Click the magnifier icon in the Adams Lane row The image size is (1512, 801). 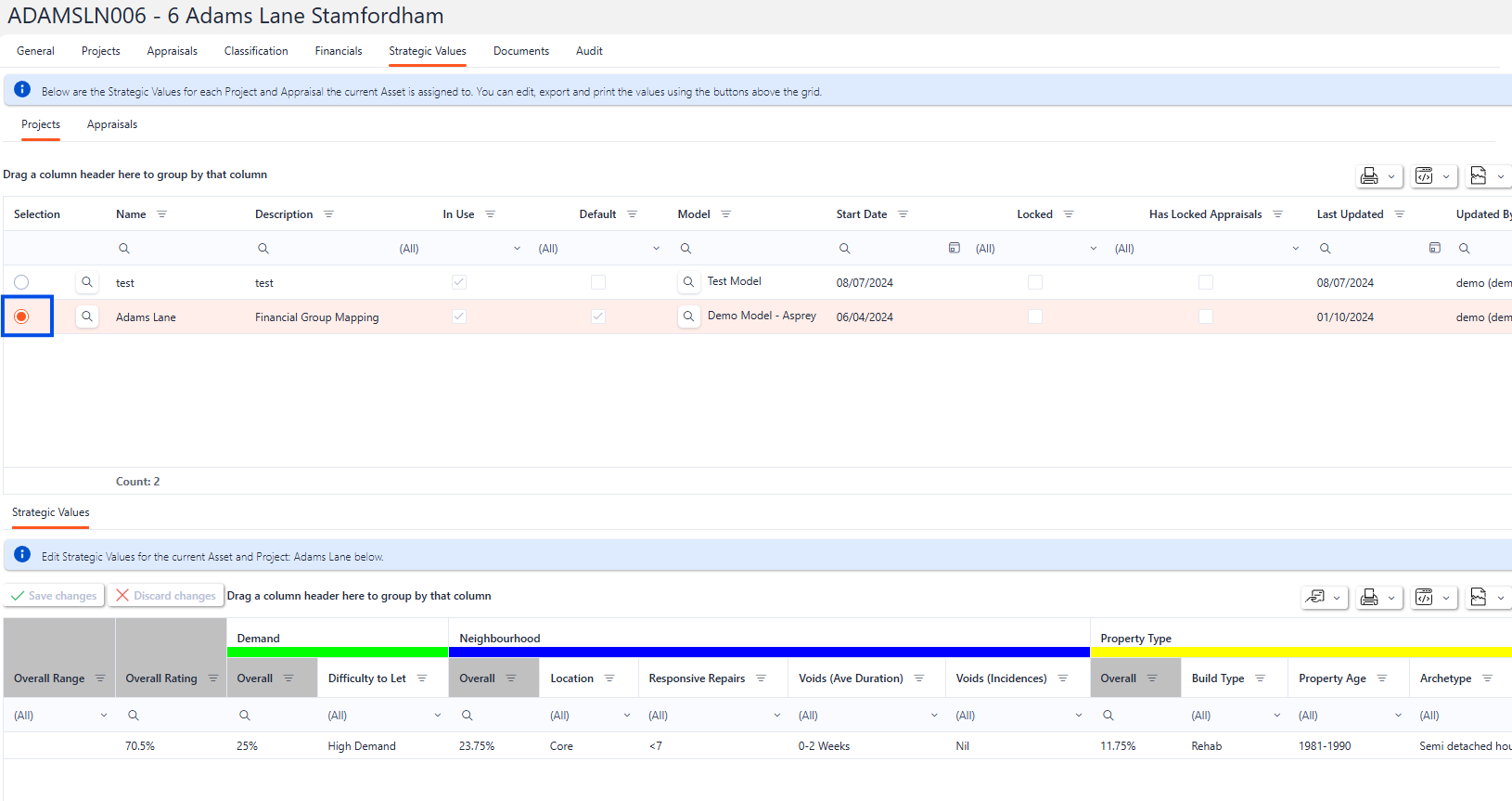pos(87,317)
